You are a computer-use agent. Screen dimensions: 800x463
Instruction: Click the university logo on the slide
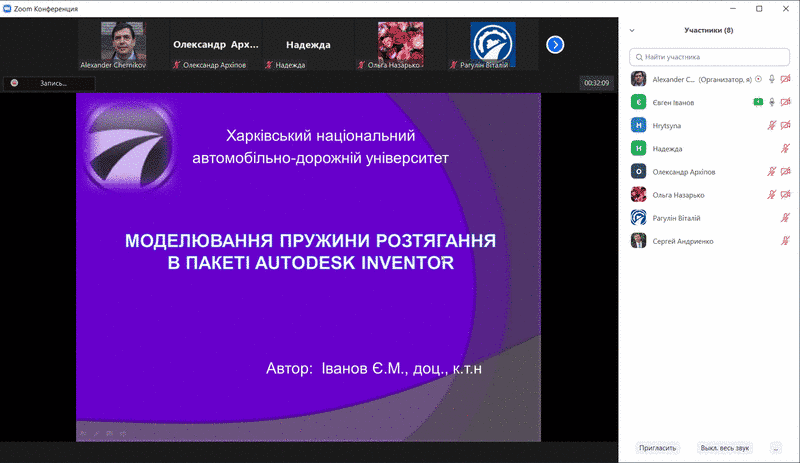point(129,145)
